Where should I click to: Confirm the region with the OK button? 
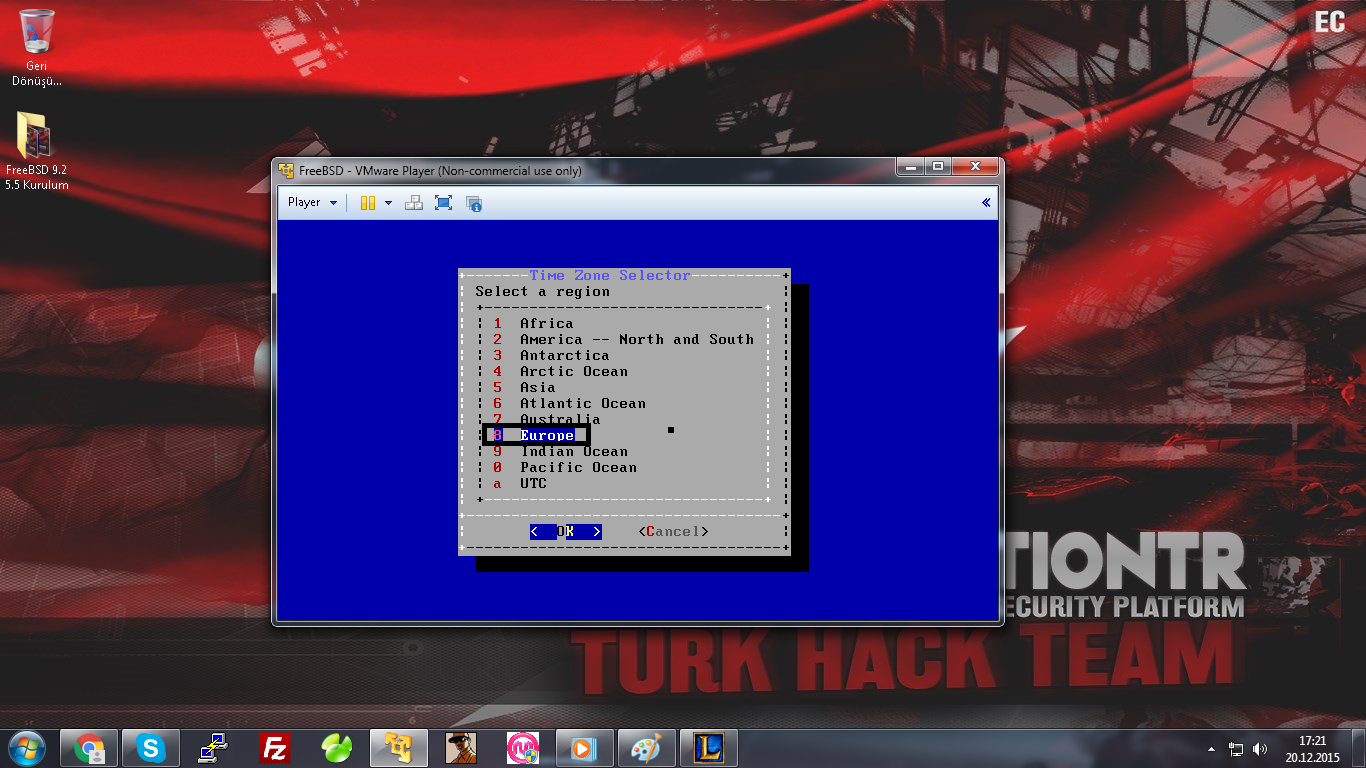point(566,531)
